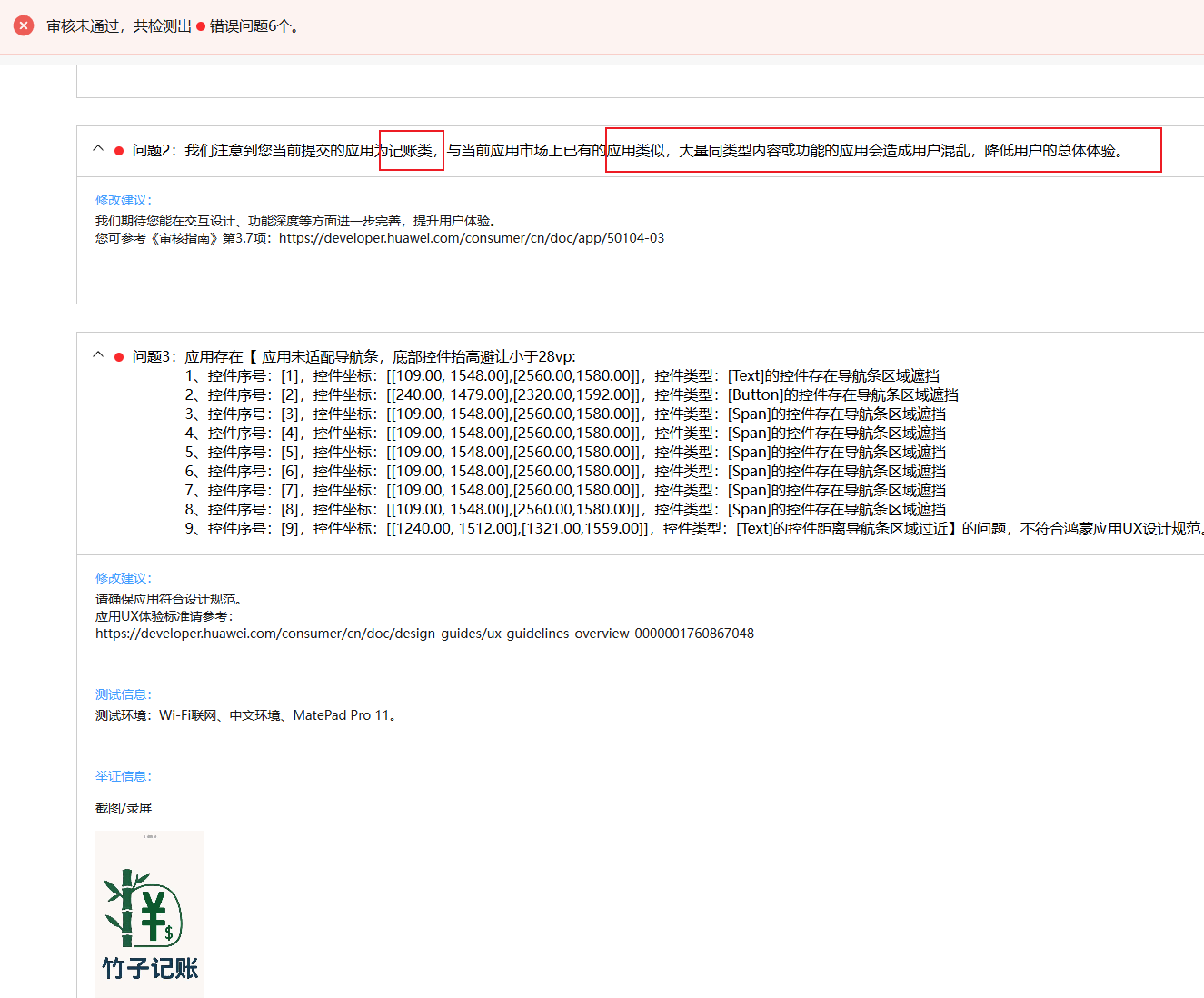1204x998 pixels.
Task: Click the text 请确保应用符合设计规范
Action: (x=170, y=599)
